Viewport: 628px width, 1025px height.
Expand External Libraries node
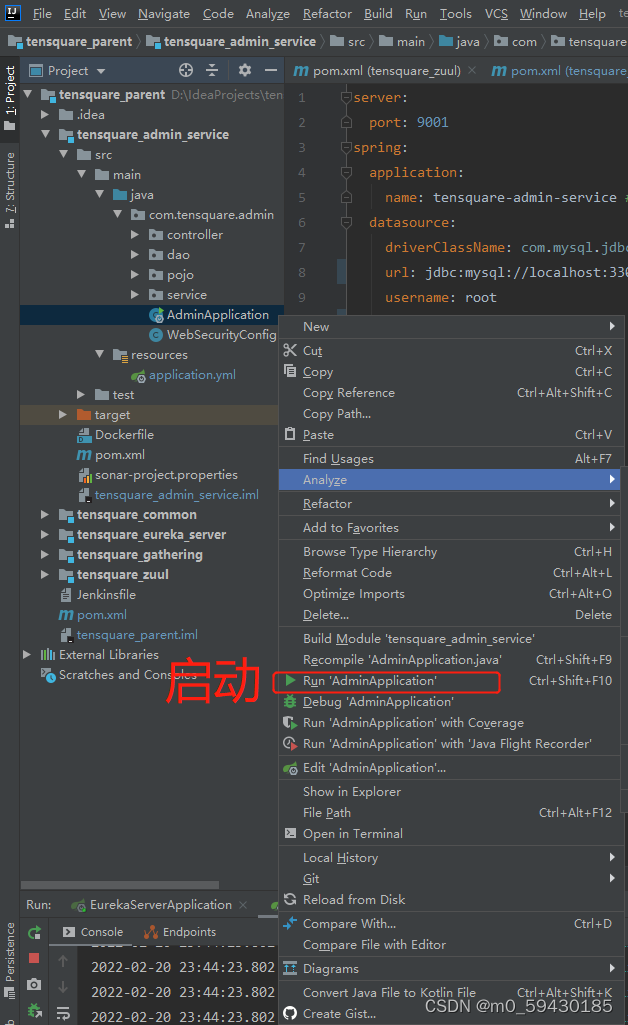point(27,654)
